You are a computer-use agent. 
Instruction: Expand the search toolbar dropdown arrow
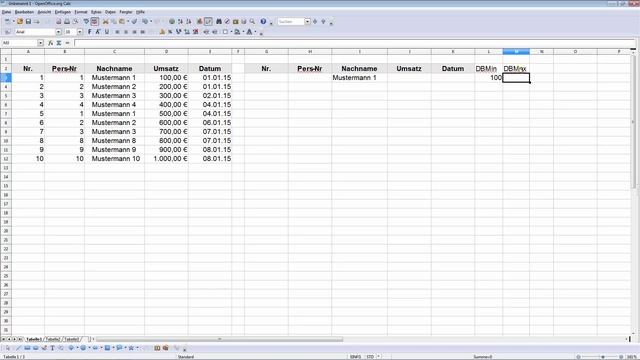(307, 21)
